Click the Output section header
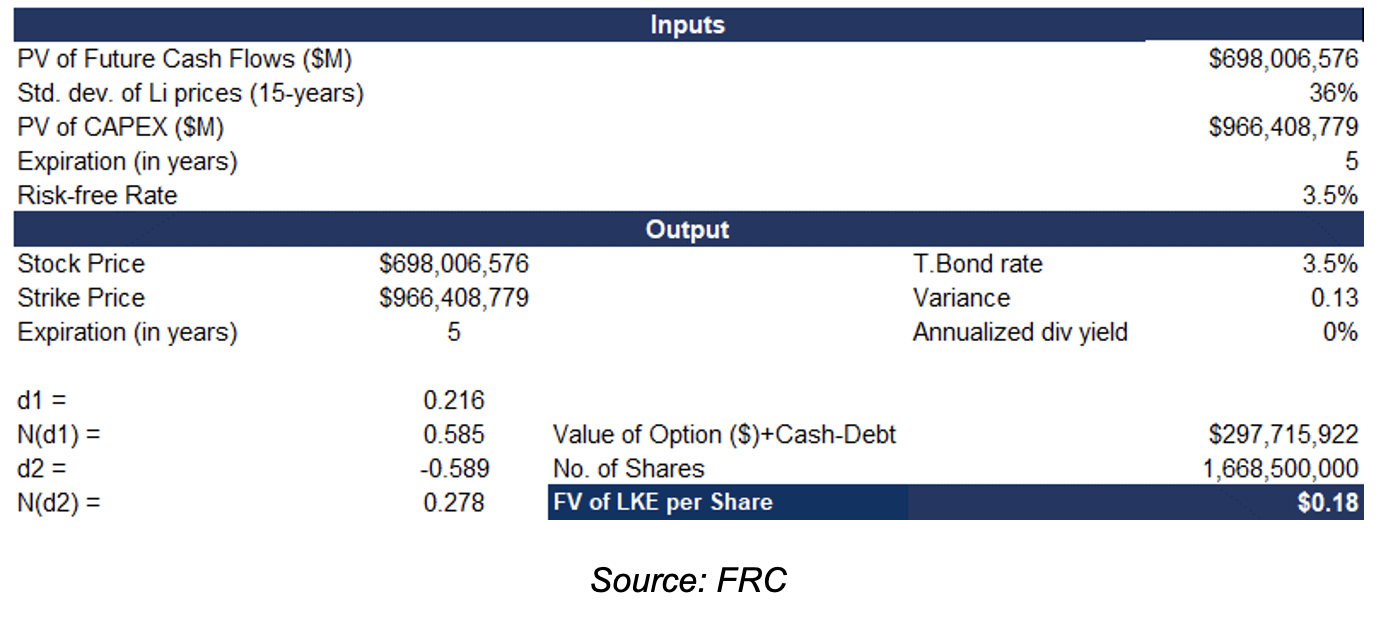 coord(688,229)
